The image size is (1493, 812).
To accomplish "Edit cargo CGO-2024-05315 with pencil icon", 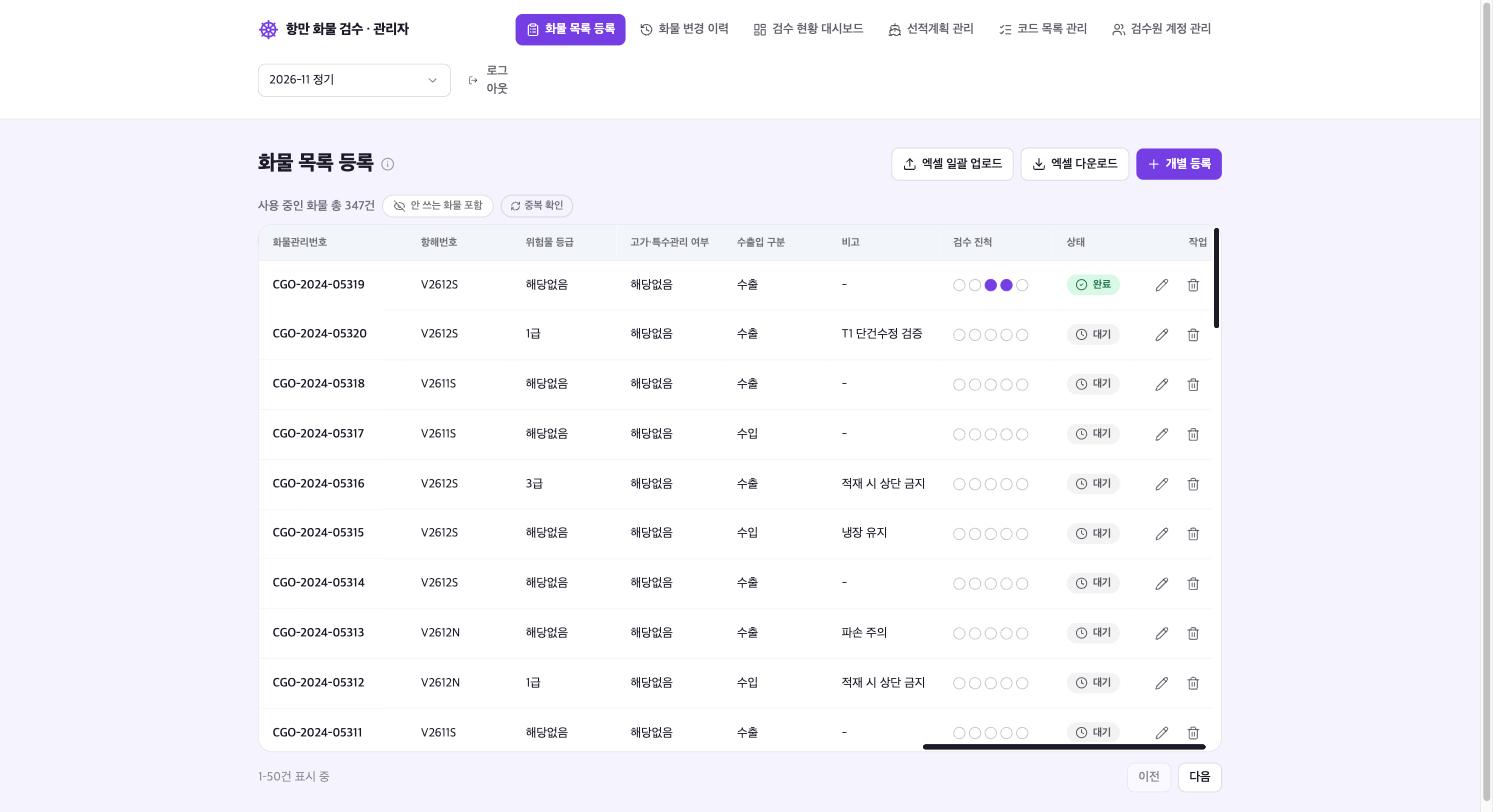I will (1162, 534).
